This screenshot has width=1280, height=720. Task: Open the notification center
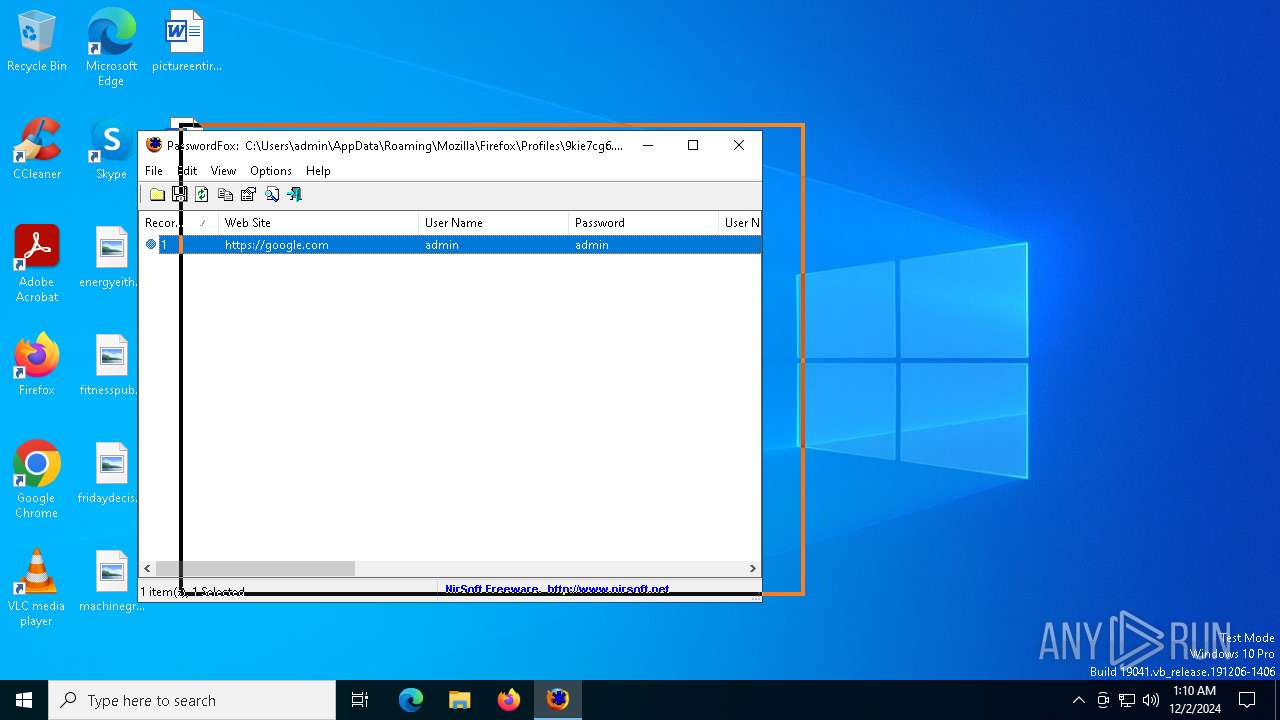click(1247, 700)
